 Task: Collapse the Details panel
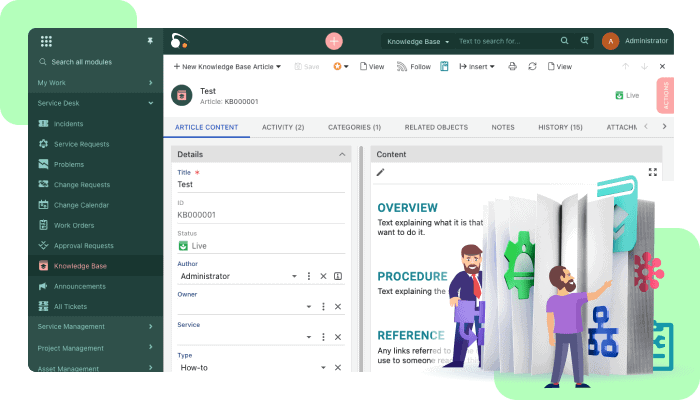(x=342, y=155)
